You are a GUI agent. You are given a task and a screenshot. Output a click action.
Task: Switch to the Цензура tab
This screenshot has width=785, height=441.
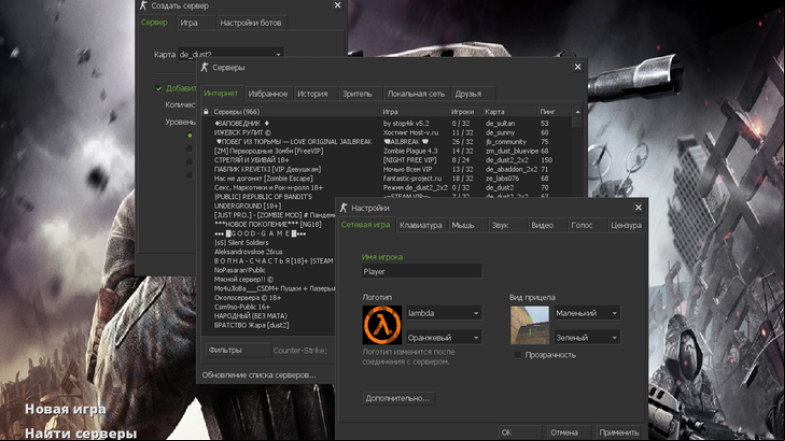coord(626,225)
